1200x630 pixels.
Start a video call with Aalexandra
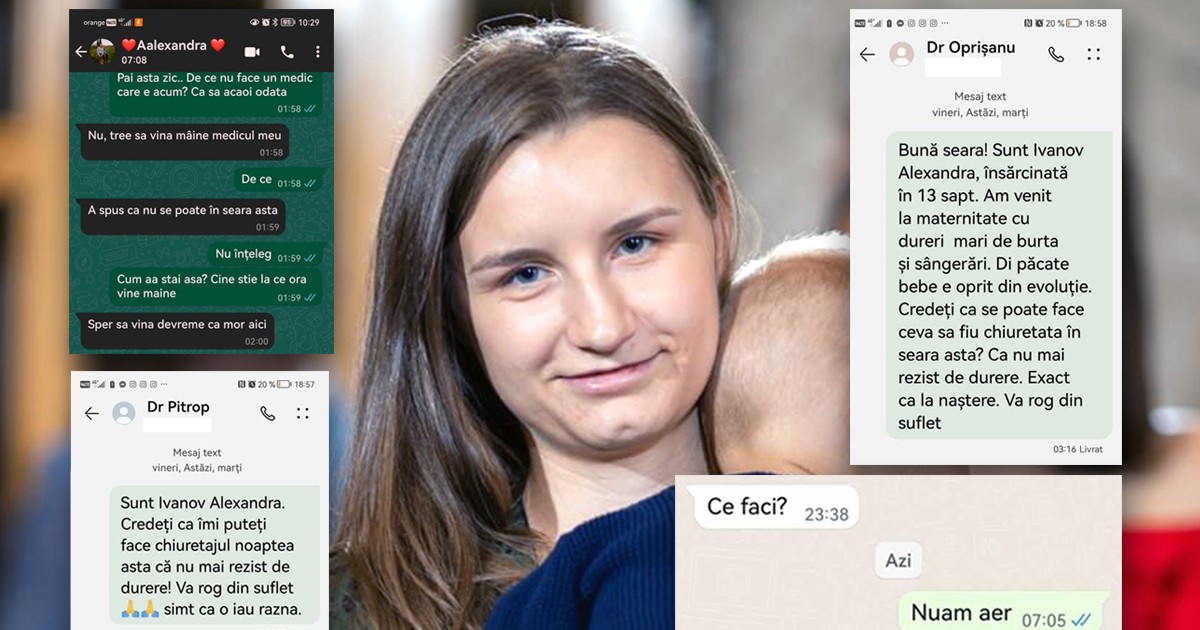(252, 52)
